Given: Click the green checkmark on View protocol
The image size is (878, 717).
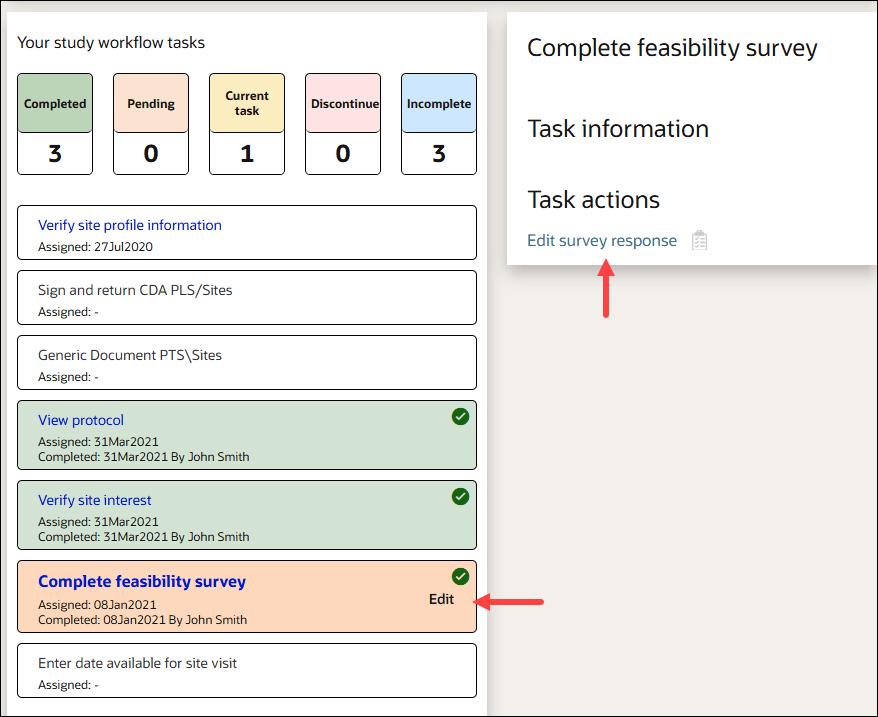Looking at the screenshot, I should pos(460,416).
